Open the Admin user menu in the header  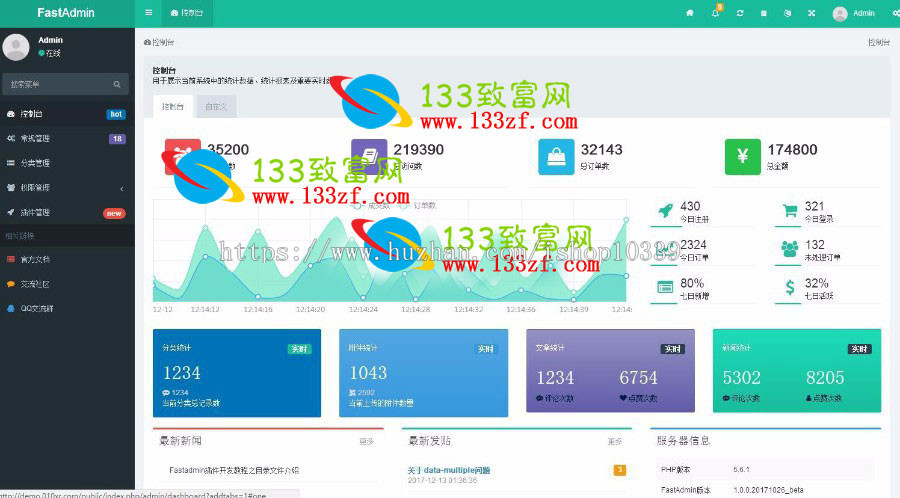(x=854, y=13)
